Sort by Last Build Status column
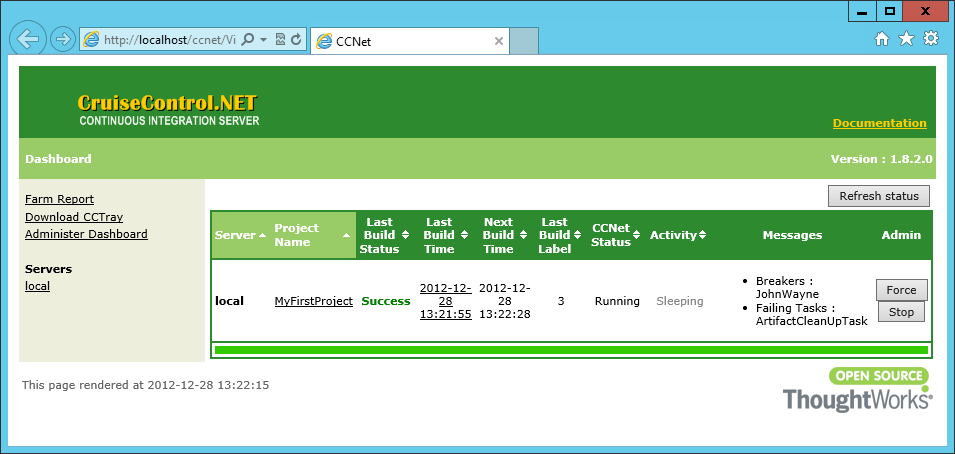 click(379, 235)
